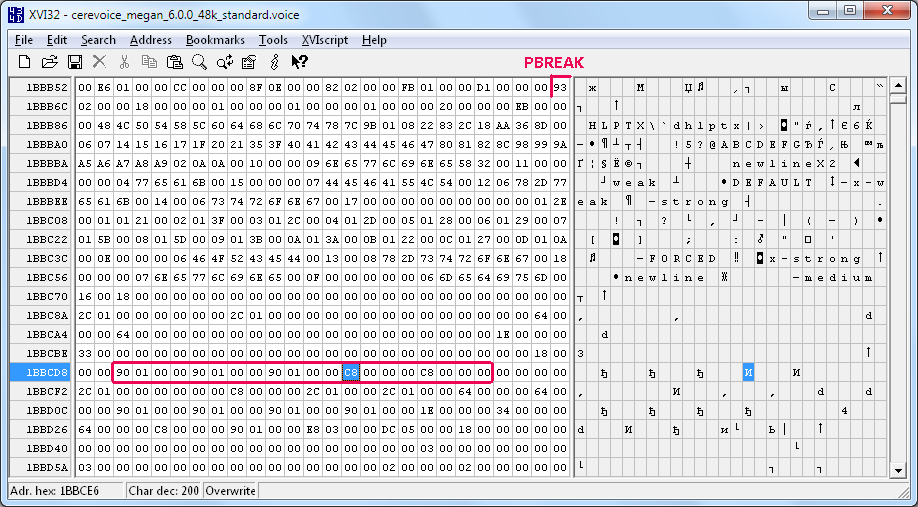
Task: Select byte EB in row 1BBB6C
Action: 522,107
